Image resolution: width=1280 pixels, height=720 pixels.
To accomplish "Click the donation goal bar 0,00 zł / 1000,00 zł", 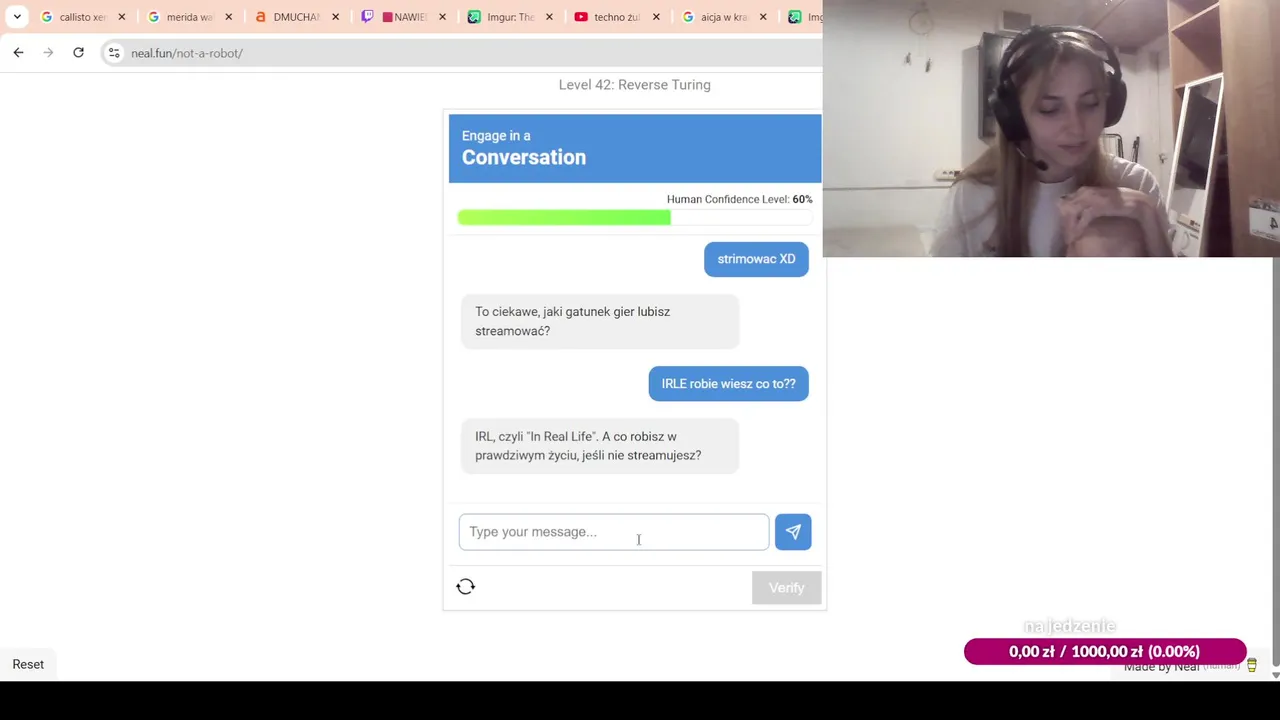I will click(x=1105, y=652).
